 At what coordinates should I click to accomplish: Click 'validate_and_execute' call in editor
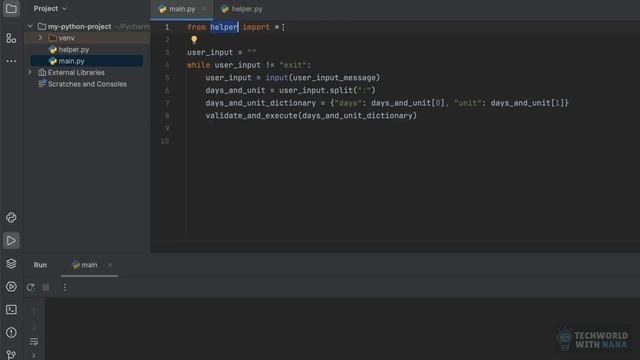pos(251,116)
